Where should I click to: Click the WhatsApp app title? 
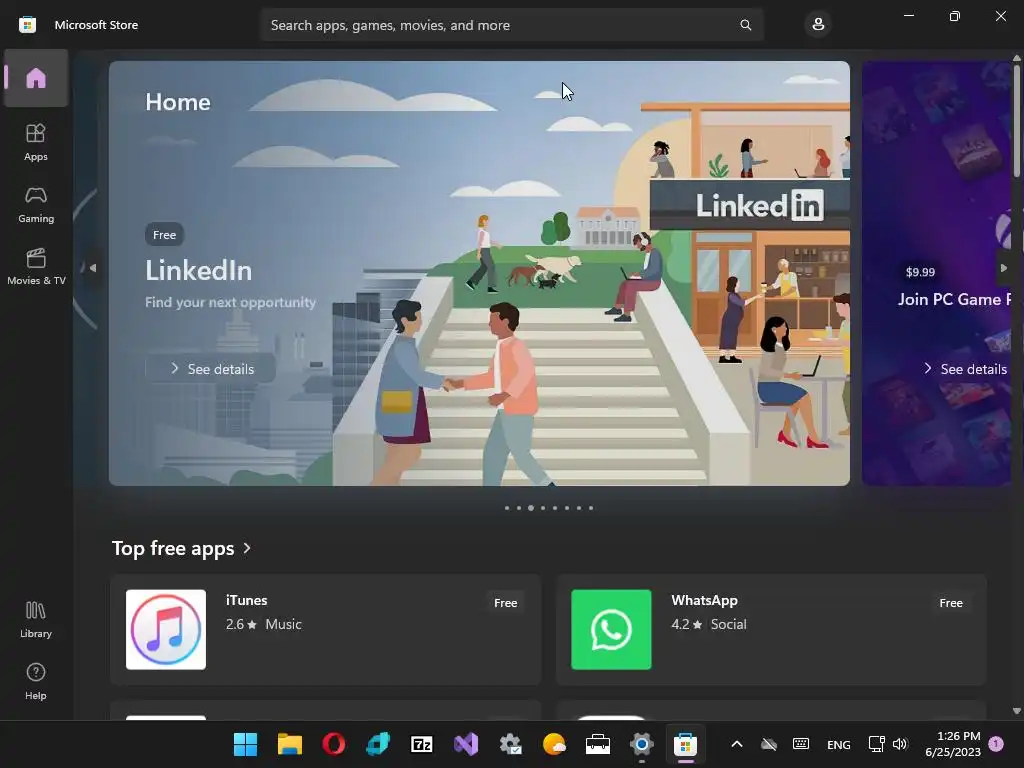point(704,600)
